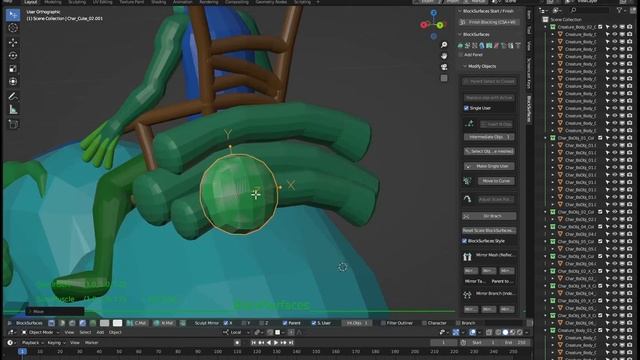The height and width of the screenshot is (360, 640).
Task: Open the Keying dropdown in timeline
Action: tap(56, 342)
